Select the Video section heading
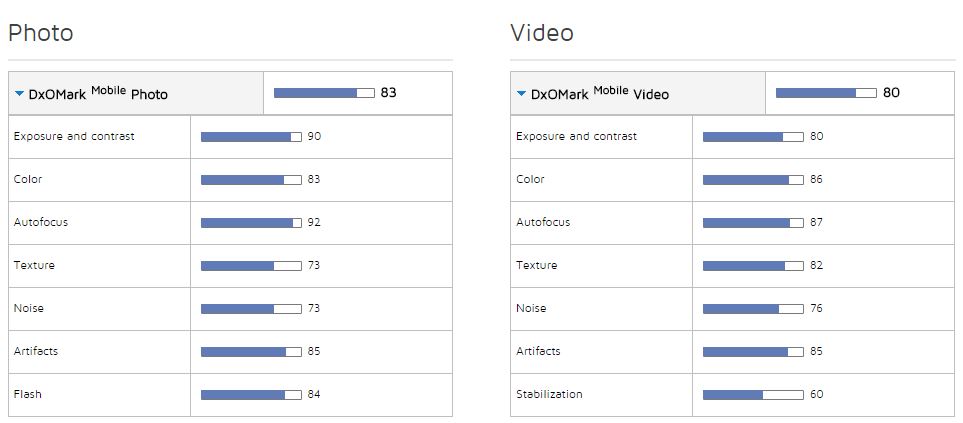This screenshot has width=963, height=423. (542, 33)
